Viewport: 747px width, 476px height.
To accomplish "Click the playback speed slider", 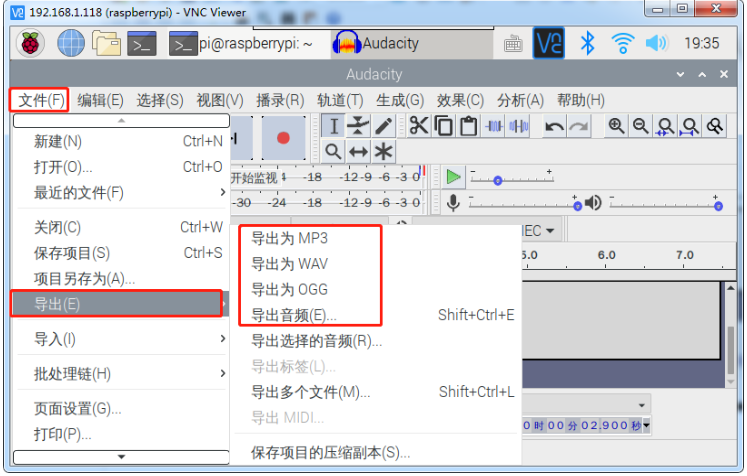I will (x=528, y=180).
